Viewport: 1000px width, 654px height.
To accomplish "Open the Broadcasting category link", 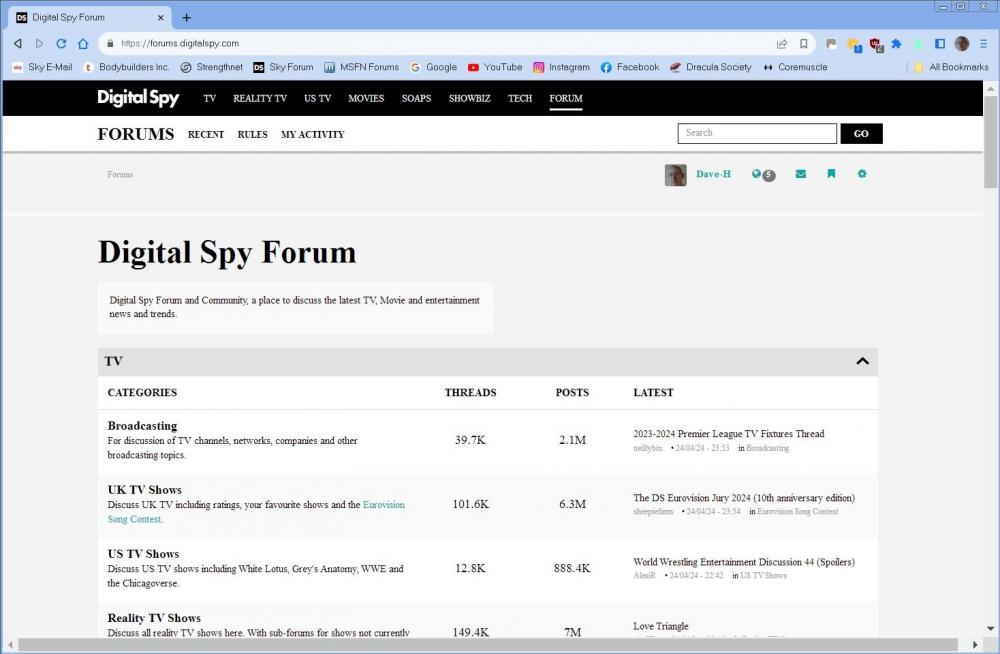I will 142,426.
